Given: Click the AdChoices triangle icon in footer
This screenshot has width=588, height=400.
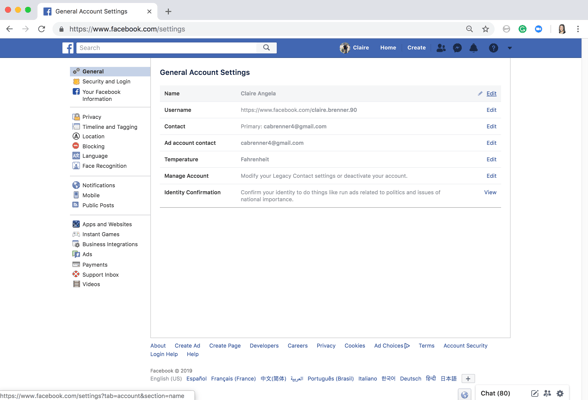Looking at the screenshot, I should pos(407,346).
